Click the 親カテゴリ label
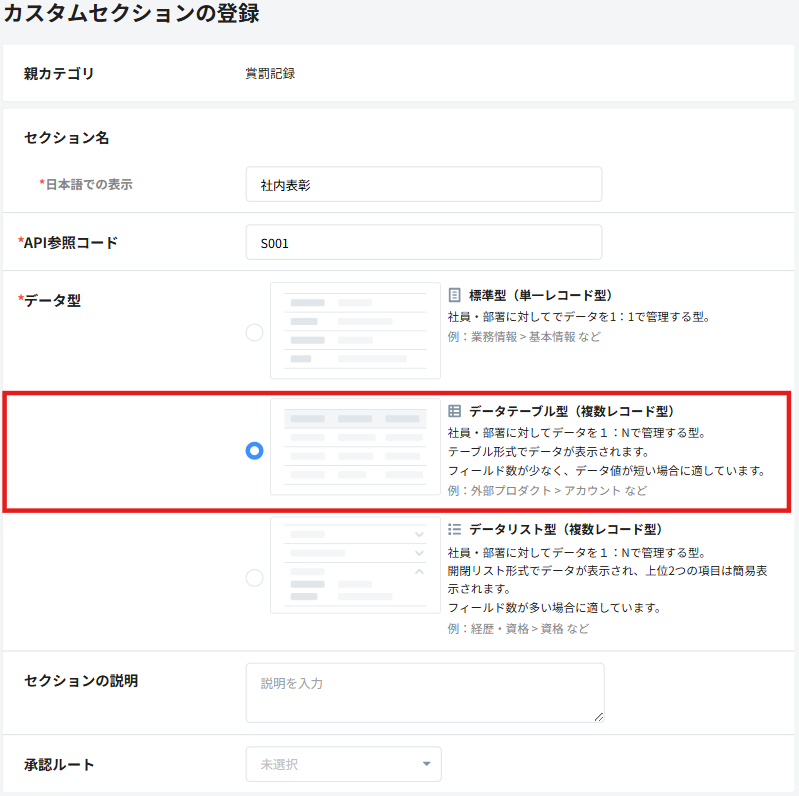The width and height of the screenshot is (799, 796). point(59,73)
